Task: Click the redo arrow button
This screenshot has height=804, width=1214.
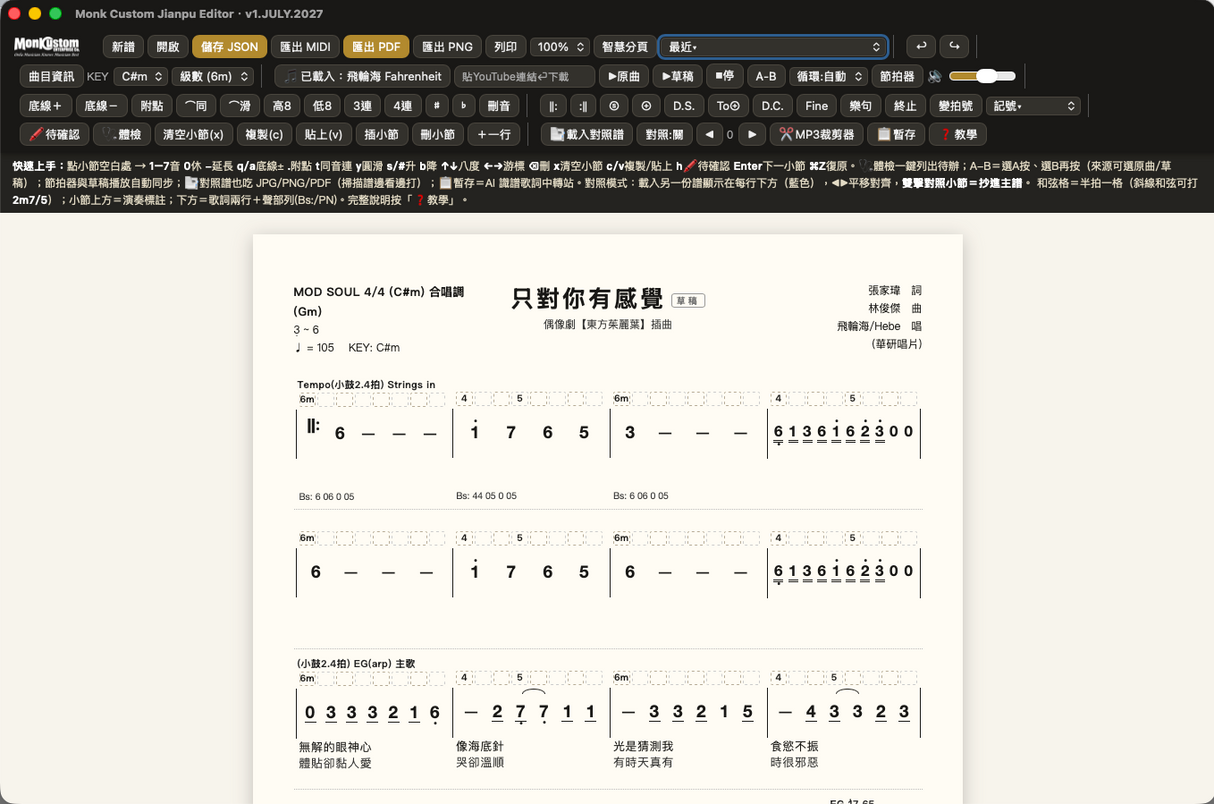Action: coord(955,47)
